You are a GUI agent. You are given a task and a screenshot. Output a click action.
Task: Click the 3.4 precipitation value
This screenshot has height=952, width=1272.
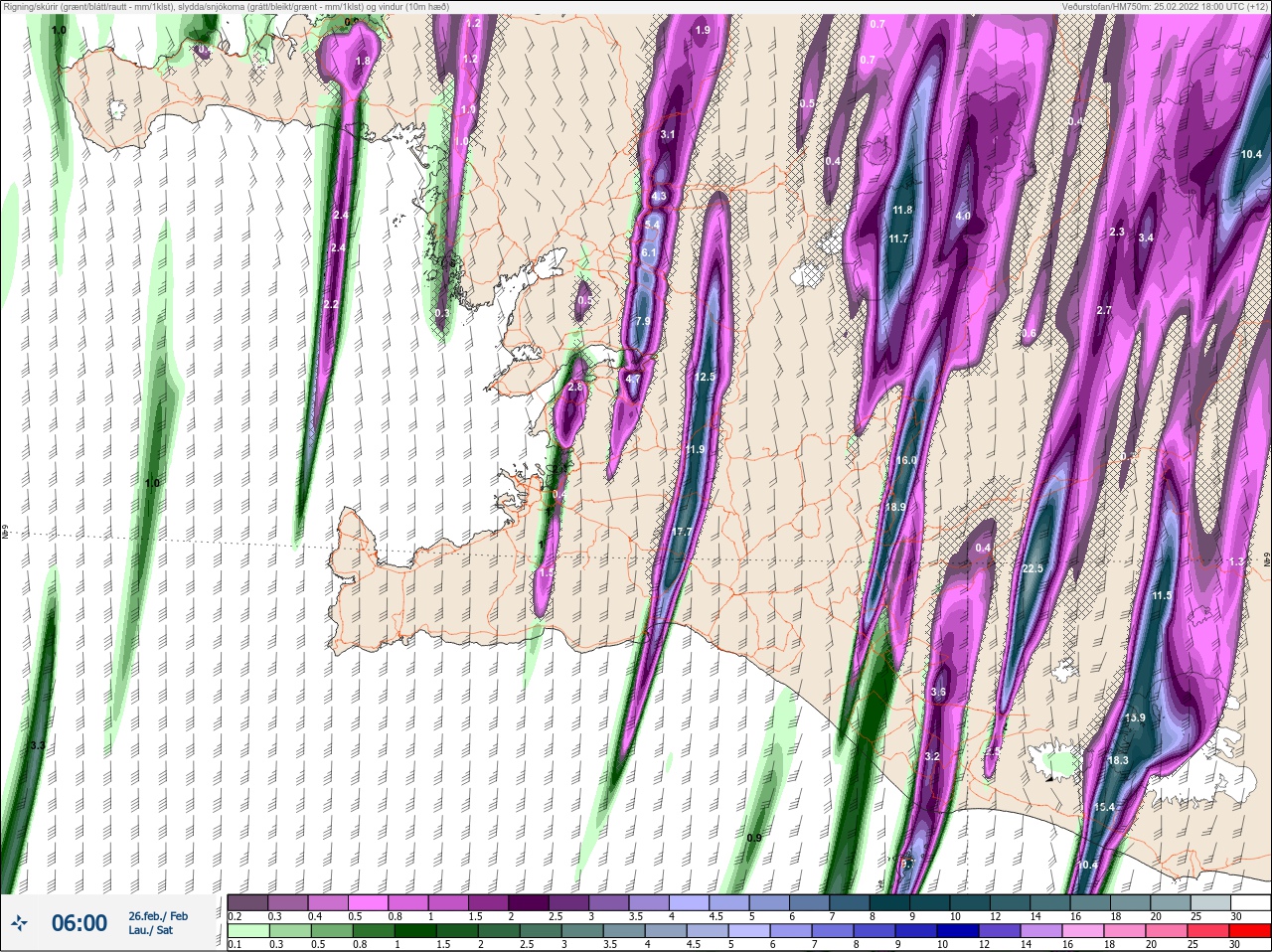pyautogui.click(x=1146, y=238)
